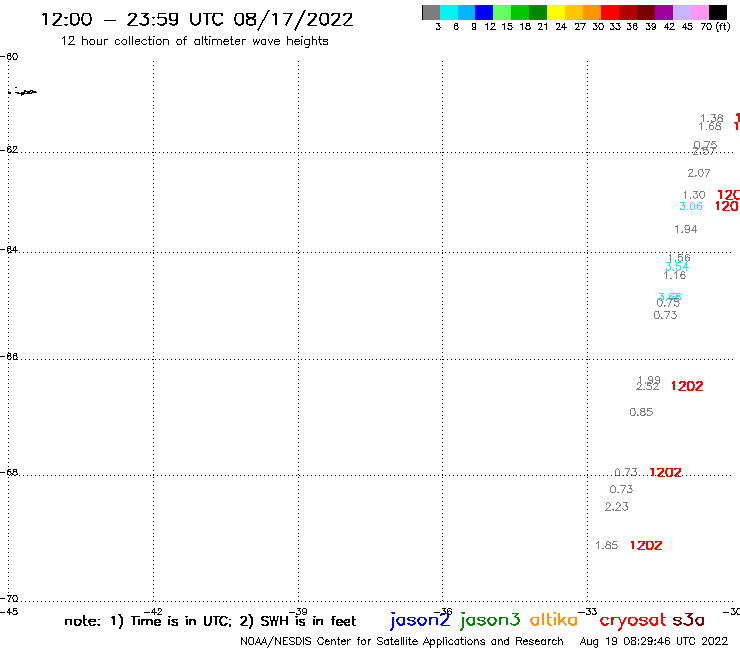Click the -62 latitude axis label

pos(9,150)
